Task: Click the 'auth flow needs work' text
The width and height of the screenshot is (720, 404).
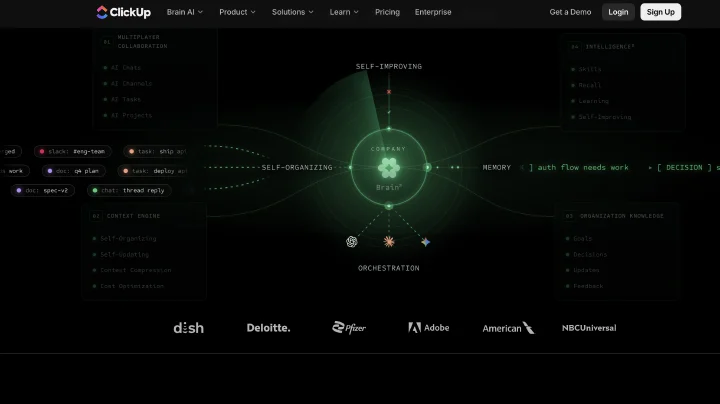Action: coord(583,168)
